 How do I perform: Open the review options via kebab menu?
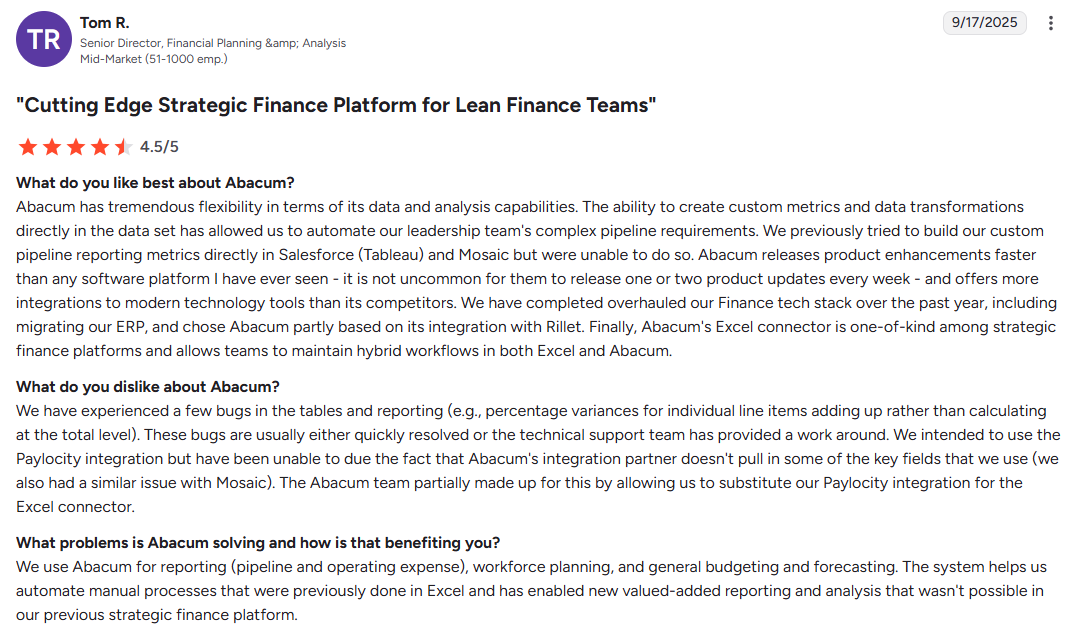tap(1050, 22)
